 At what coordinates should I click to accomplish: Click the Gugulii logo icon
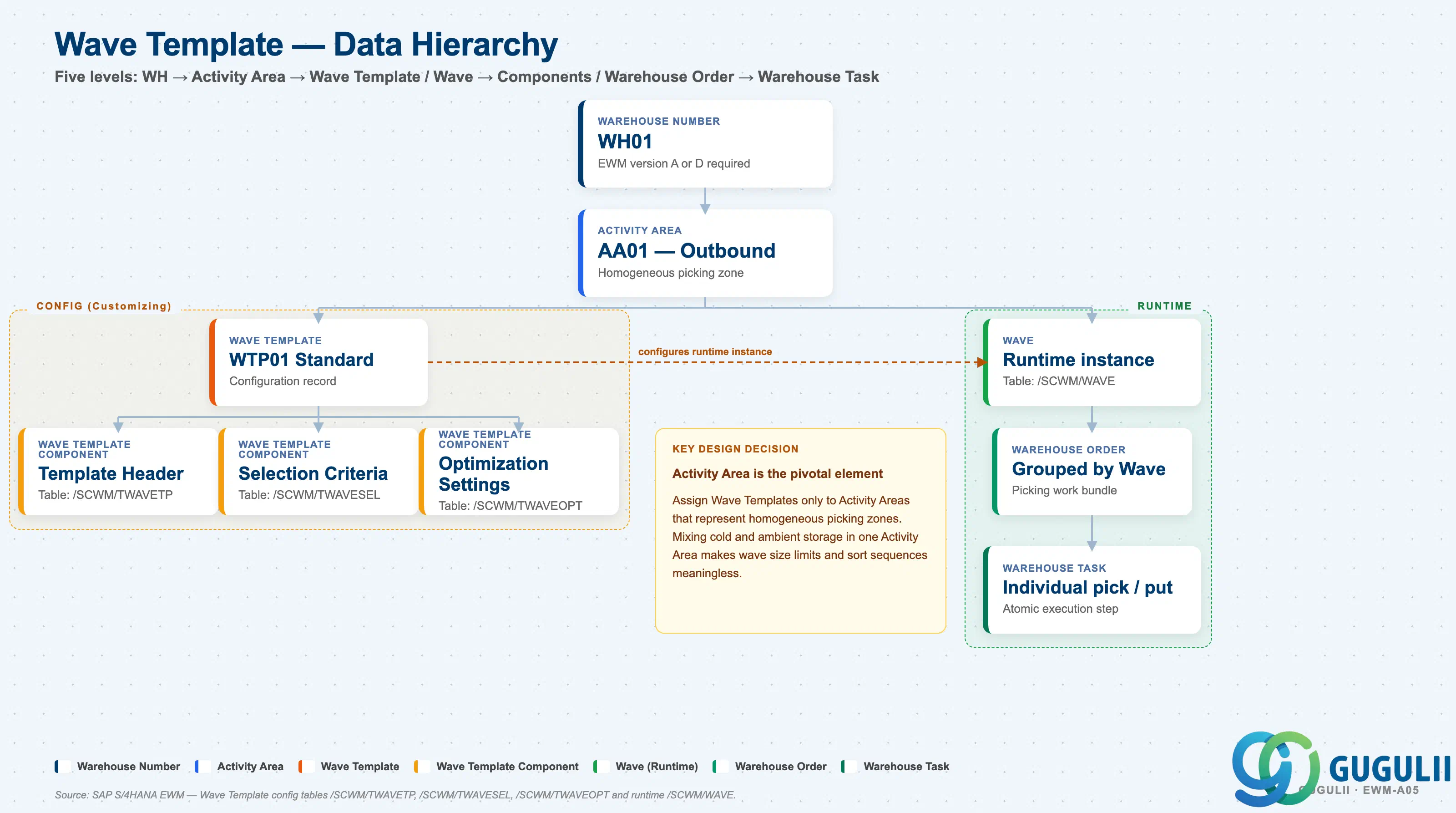1276,768
